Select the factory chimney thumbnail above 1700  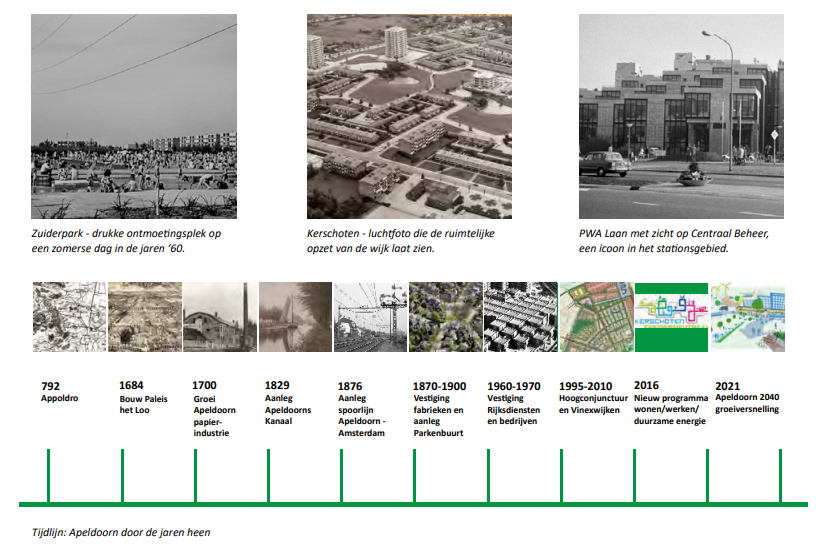[x=219, y=317]
